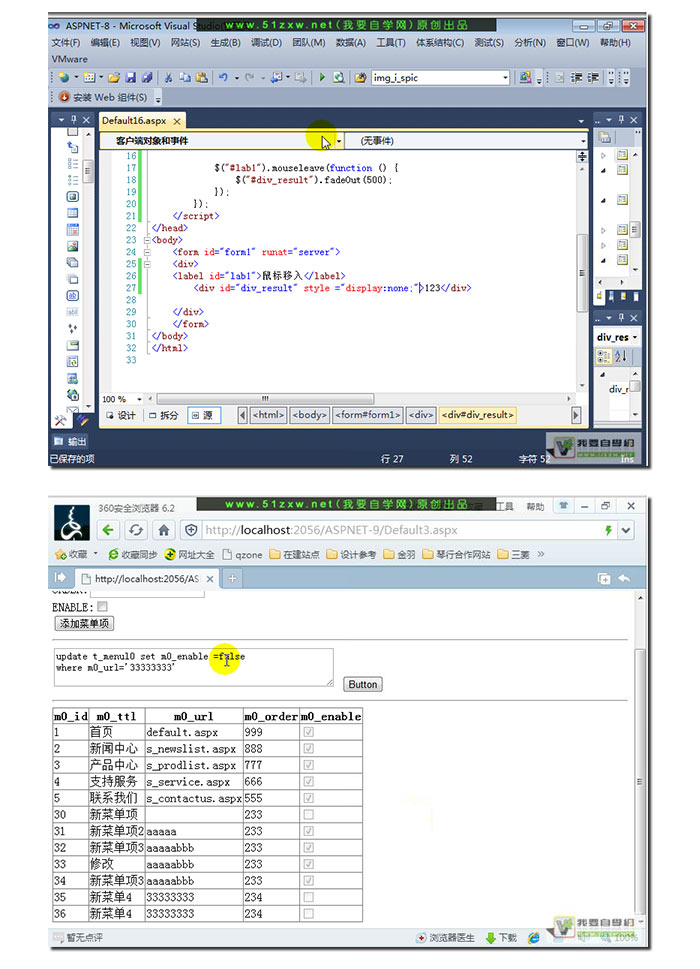700x969 pixels.
Task: Toggle m0_enable checkbox for row 30
Action: pyautogui.click(x=308, y=815)
